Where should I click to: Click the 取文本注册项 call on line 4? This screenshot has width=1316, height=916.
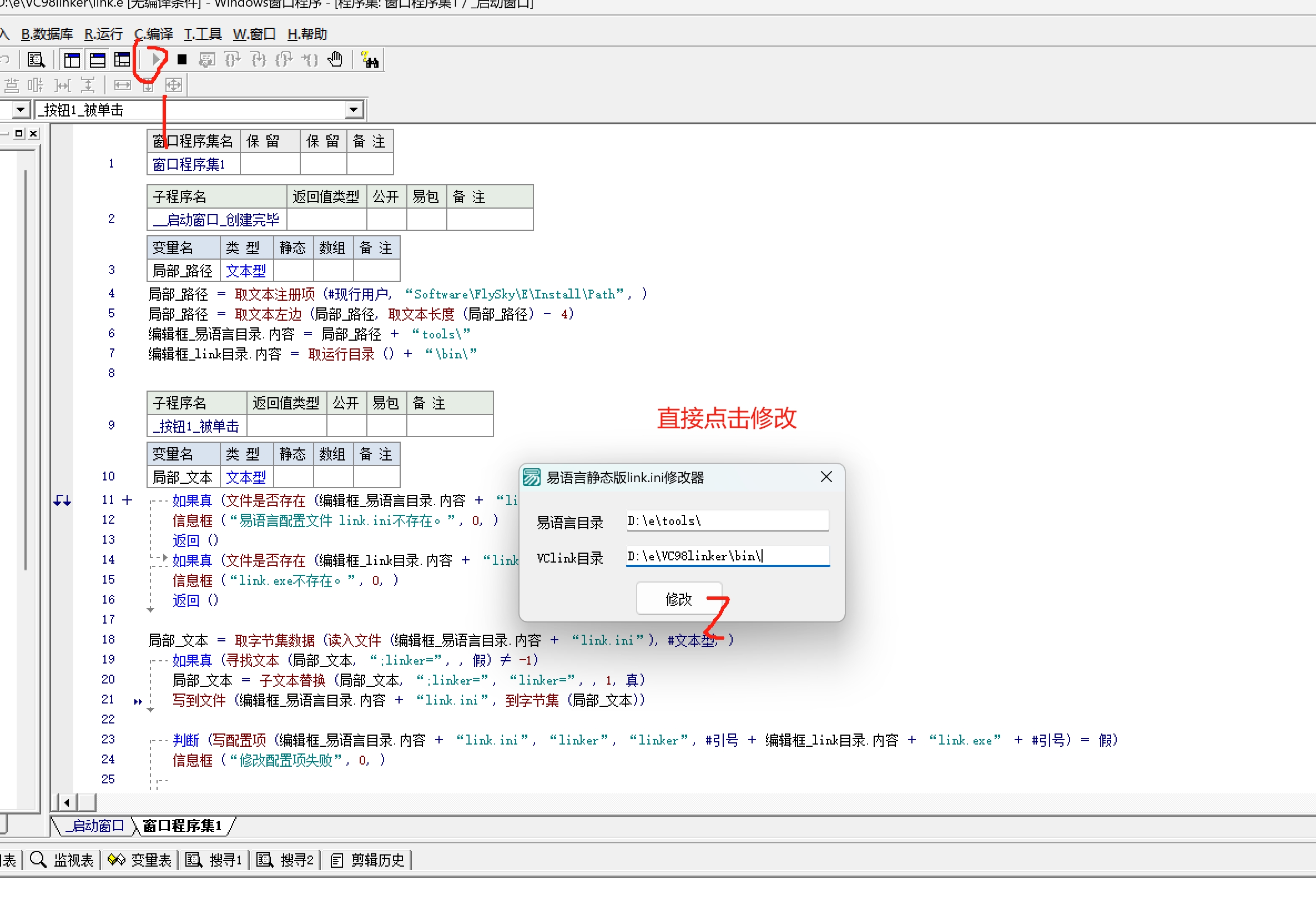(275, 295)
